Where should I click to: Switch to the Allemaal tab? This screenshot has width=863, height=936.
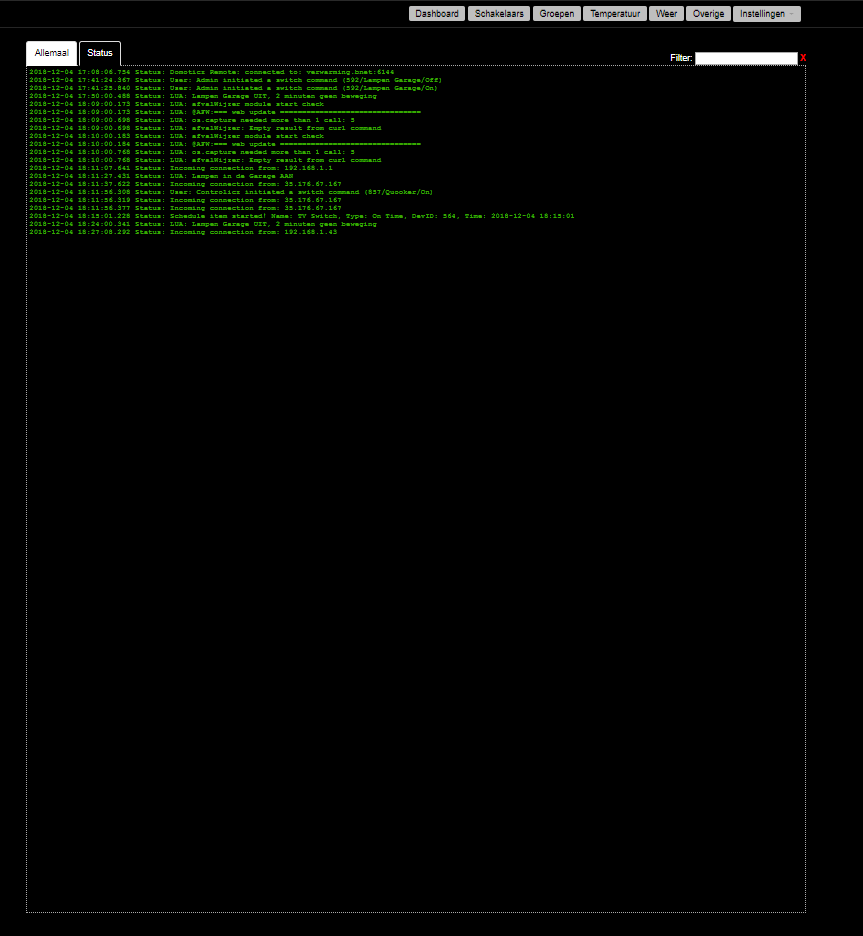(x=51, y=53)
